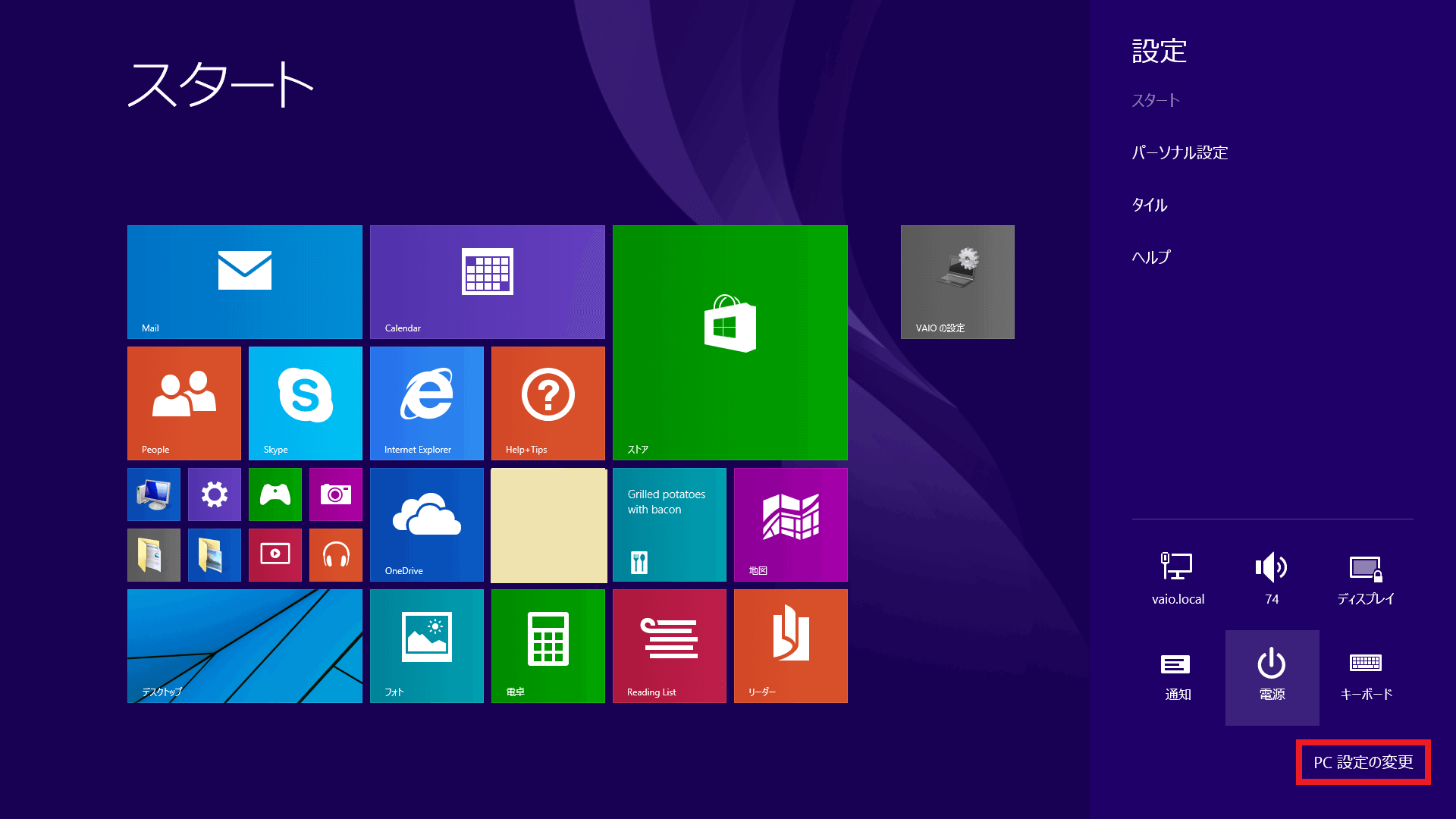Open Internet Explorer tile

coord(427,403)
